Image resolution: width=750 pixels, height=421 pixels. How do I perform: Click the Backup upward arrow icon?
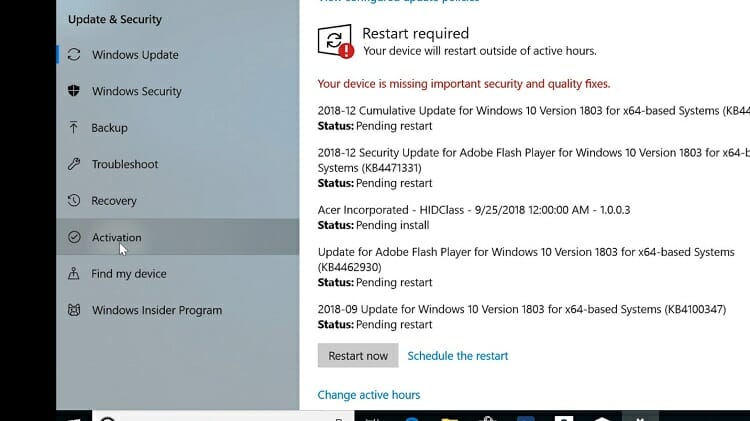click(74, 128)
